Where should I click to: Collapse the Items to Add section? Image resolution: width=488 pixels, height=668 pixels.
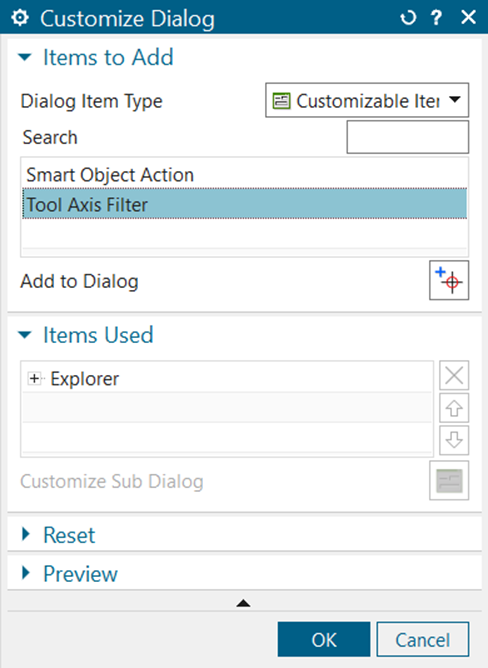click(25, 57)
